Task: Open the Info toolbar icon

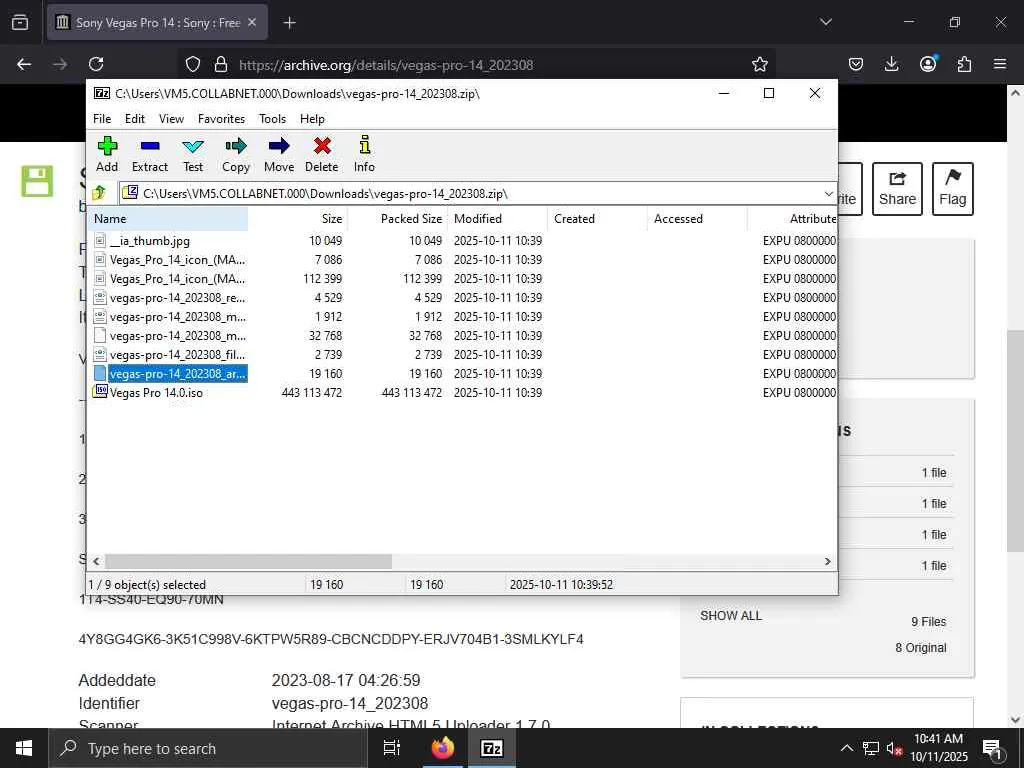Action: coord(364,154)
